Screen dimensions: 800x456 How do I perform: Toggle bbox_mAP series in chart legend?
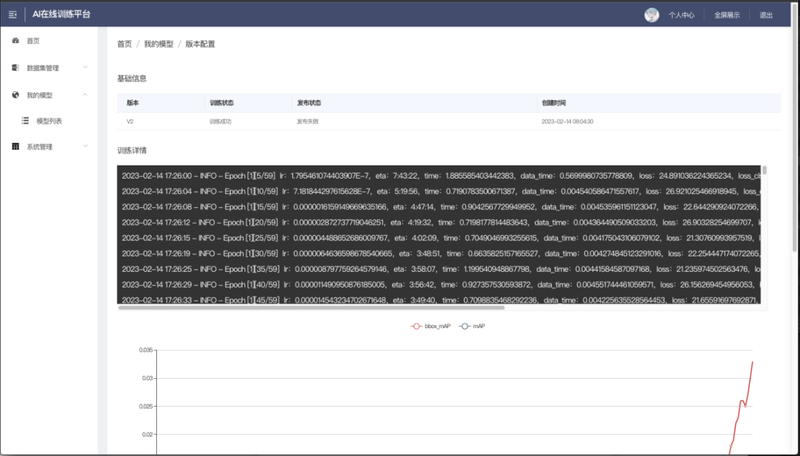coord(431,326)
